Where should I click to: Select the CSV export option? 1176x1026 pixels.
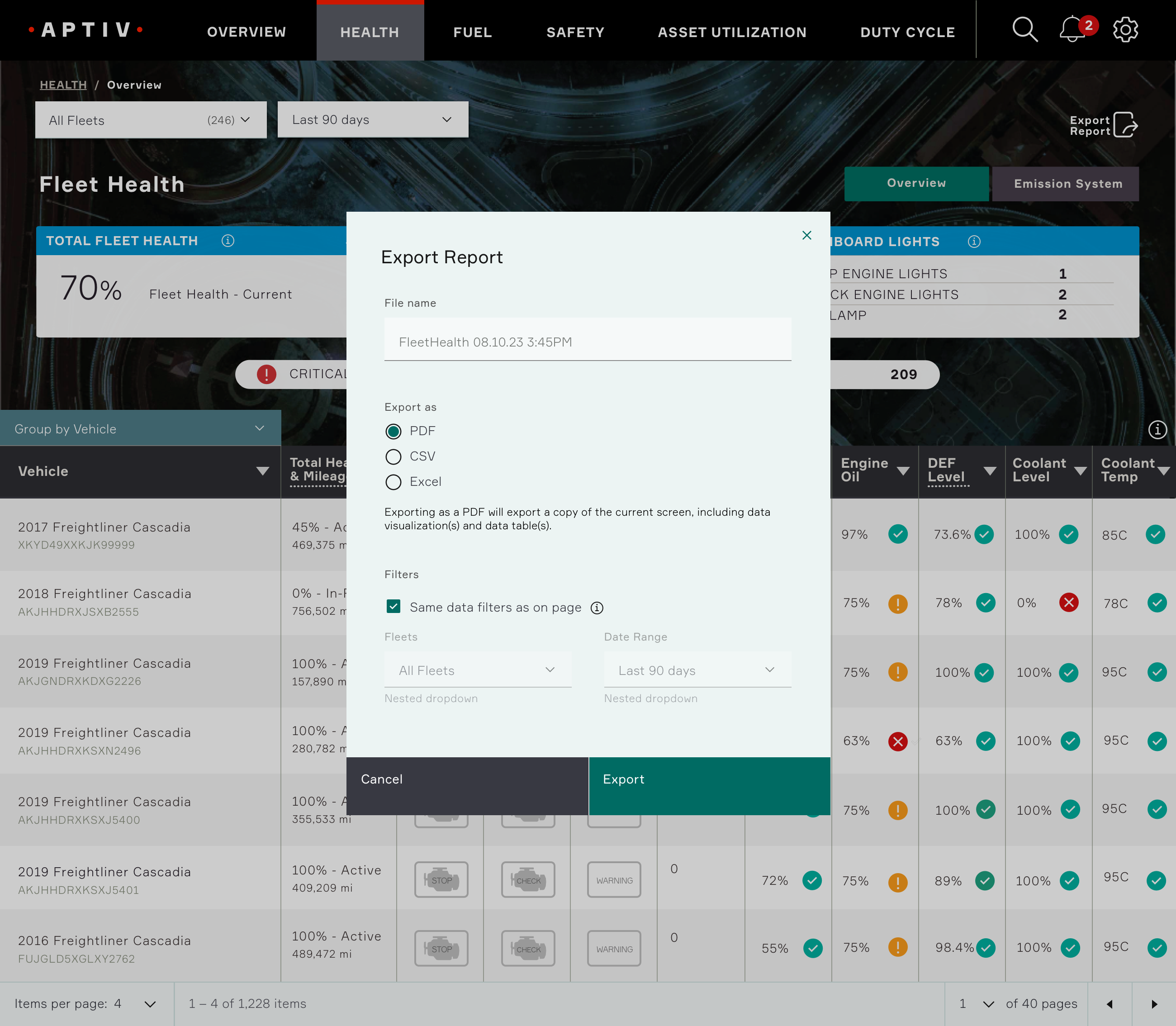394,457
